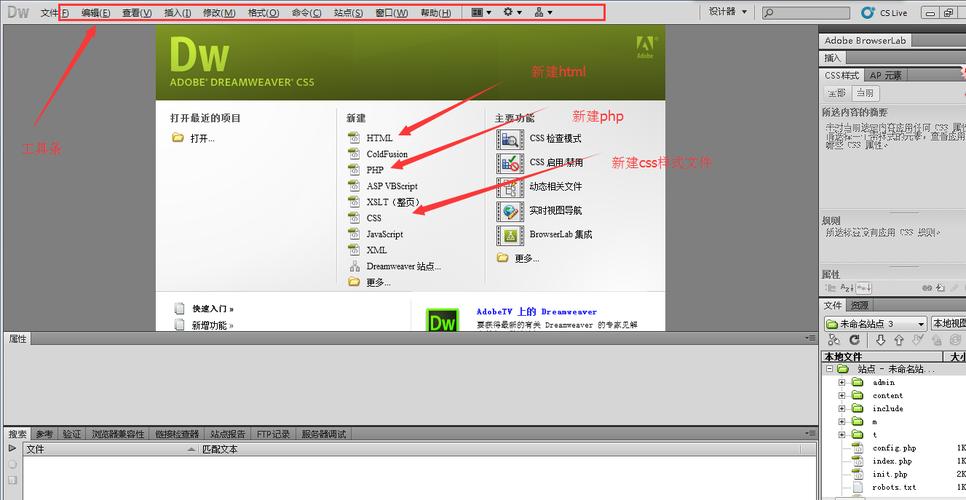The height and width of the screenshot is (500, 966).
Task: Show CSS properties category view icon
Action: [830, 288]
